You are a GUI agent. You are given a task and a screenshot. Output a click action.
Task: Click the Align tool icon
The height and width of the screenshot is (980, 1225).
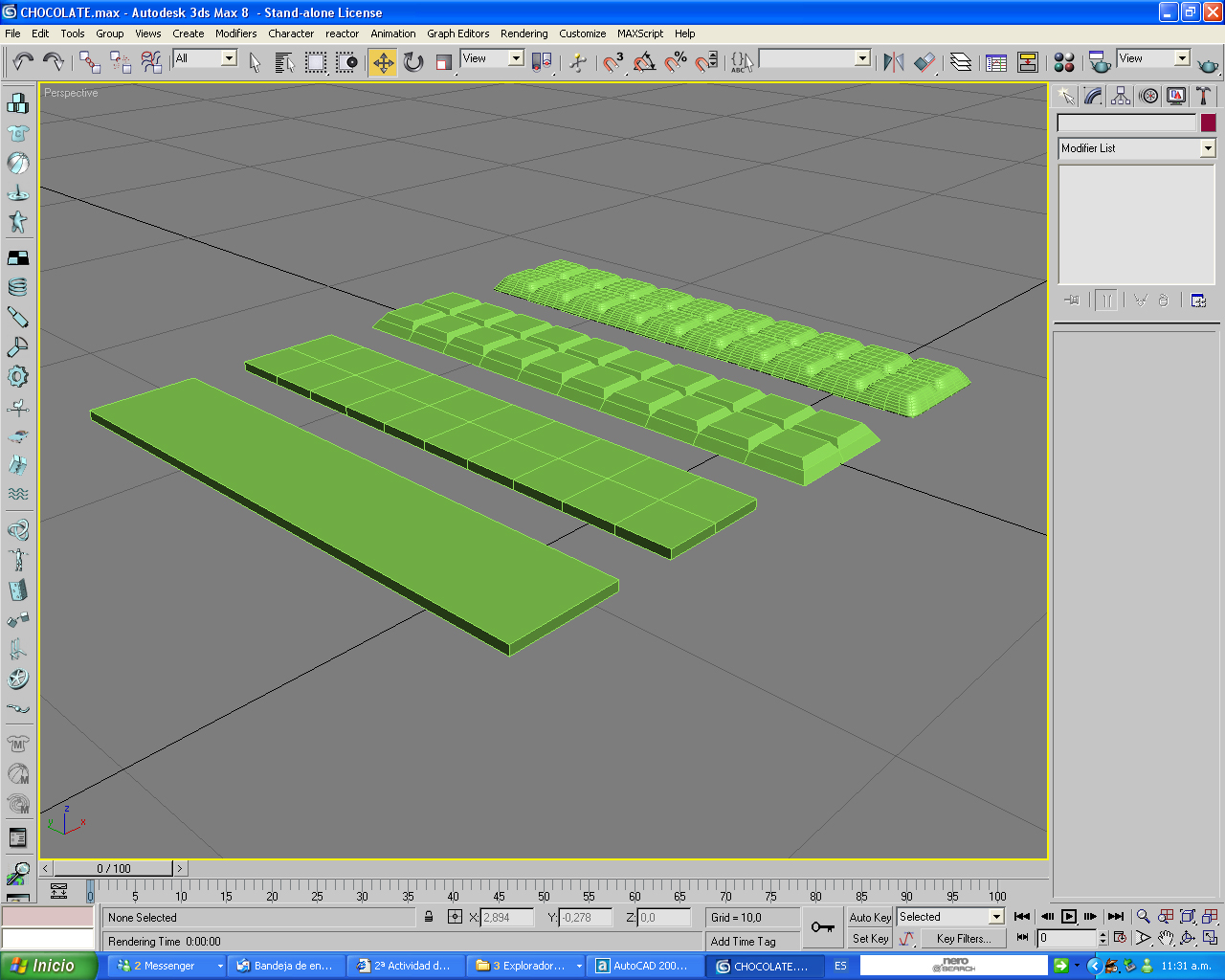pyautogui.click(x=924, y=62)
